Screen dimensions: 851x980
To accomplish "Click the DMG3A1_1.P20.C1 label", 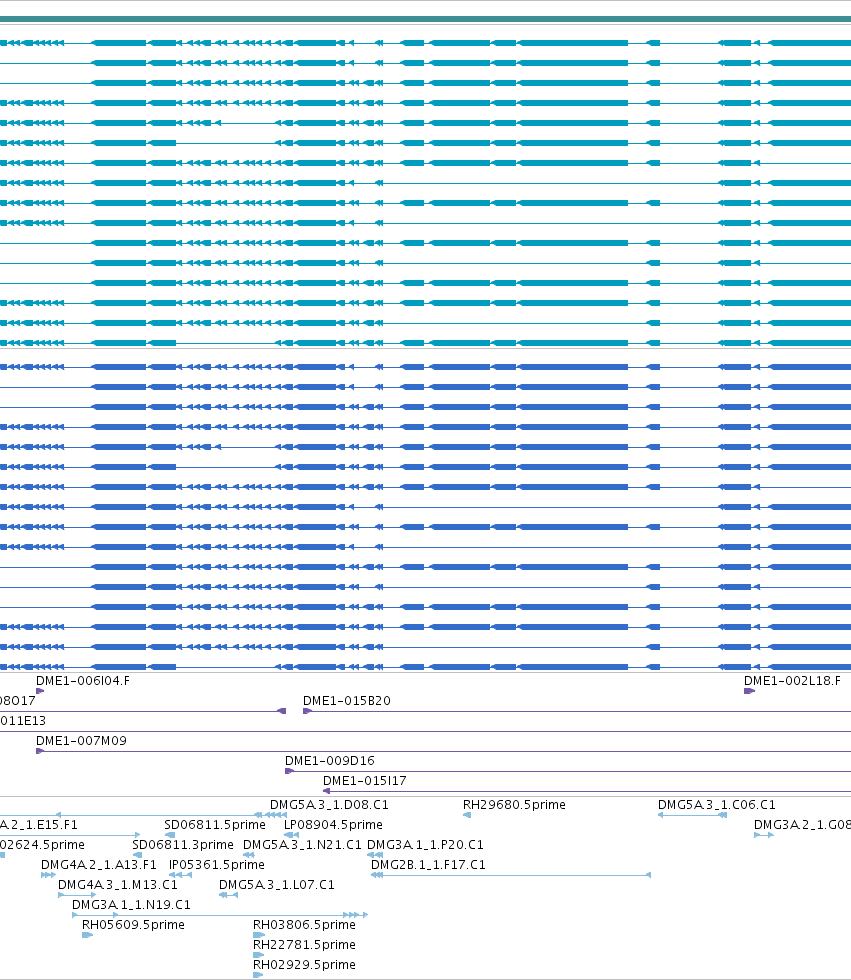I will [425, 844].
